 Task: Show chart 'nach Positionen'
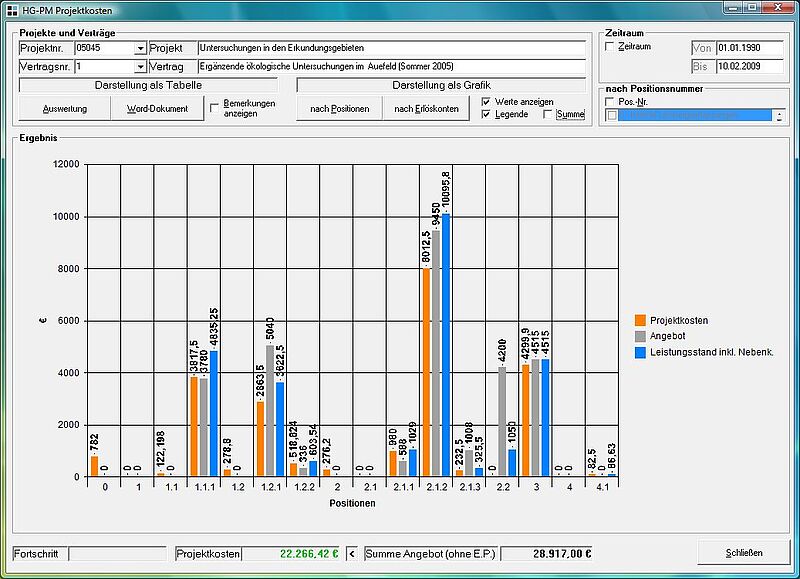click(x=339, y=109)
